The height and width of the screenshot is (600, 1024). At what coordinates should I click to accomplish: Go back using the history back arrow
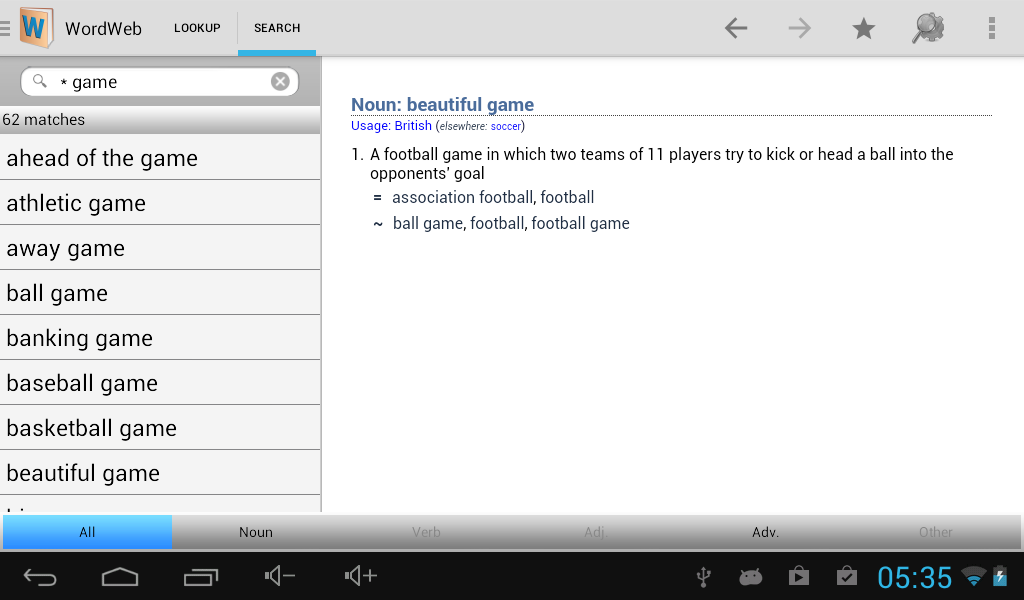click(x=735, y=28)
